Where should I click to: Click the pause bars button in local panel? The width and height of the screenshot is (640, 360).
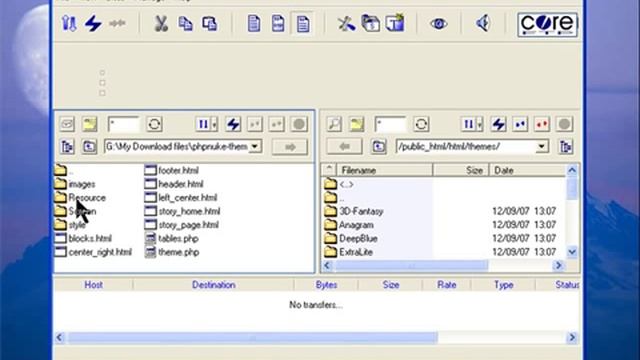tap(203, 124)
